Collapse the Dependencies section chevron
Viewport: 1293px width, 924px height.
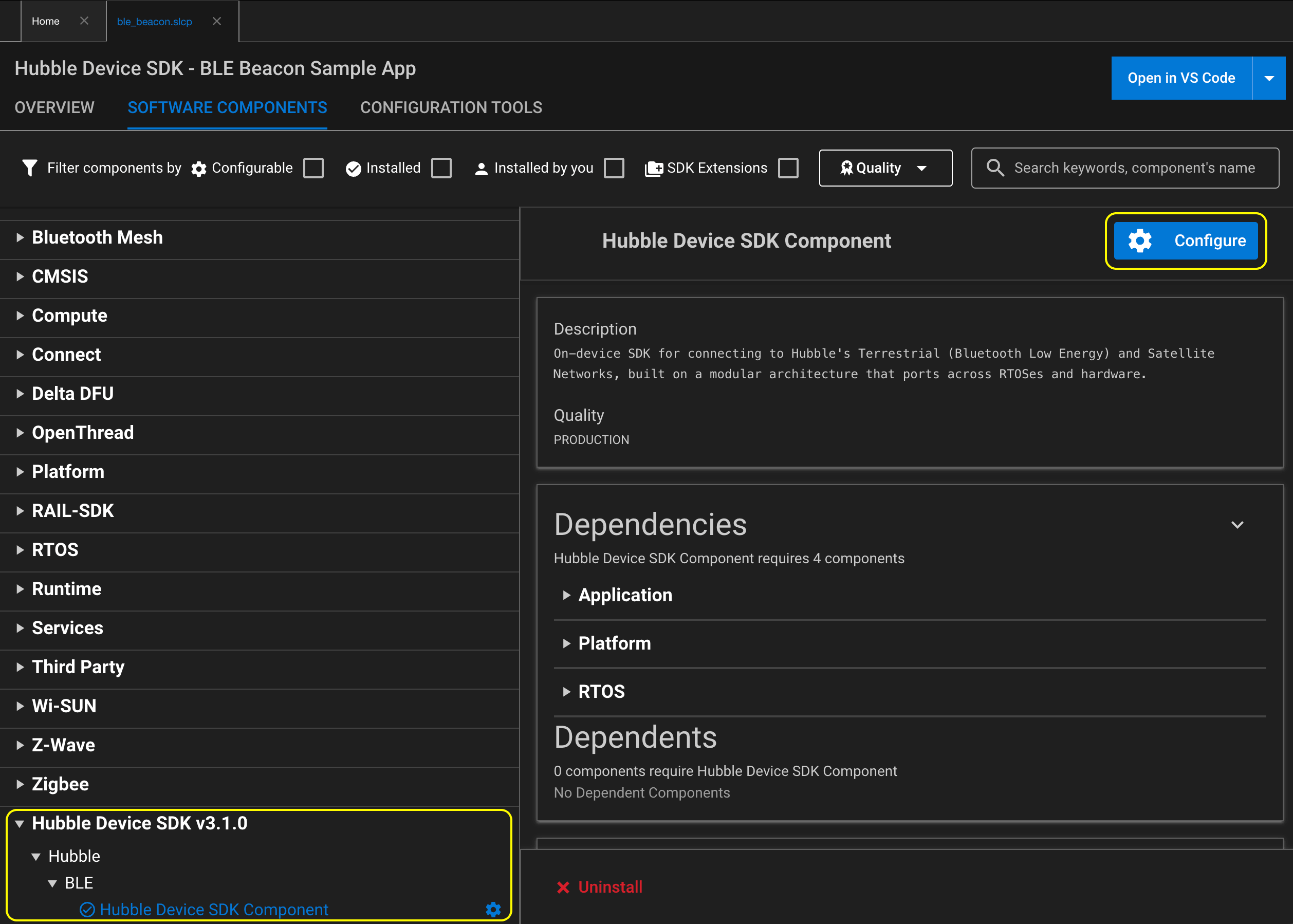[1237, 525]
